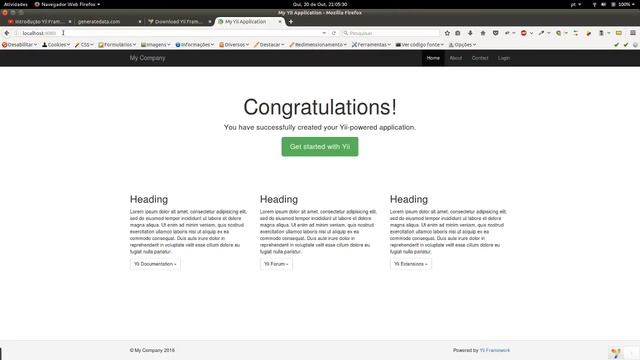Click the Yii debug toolbar logo
640x360 pixels.
616,353
